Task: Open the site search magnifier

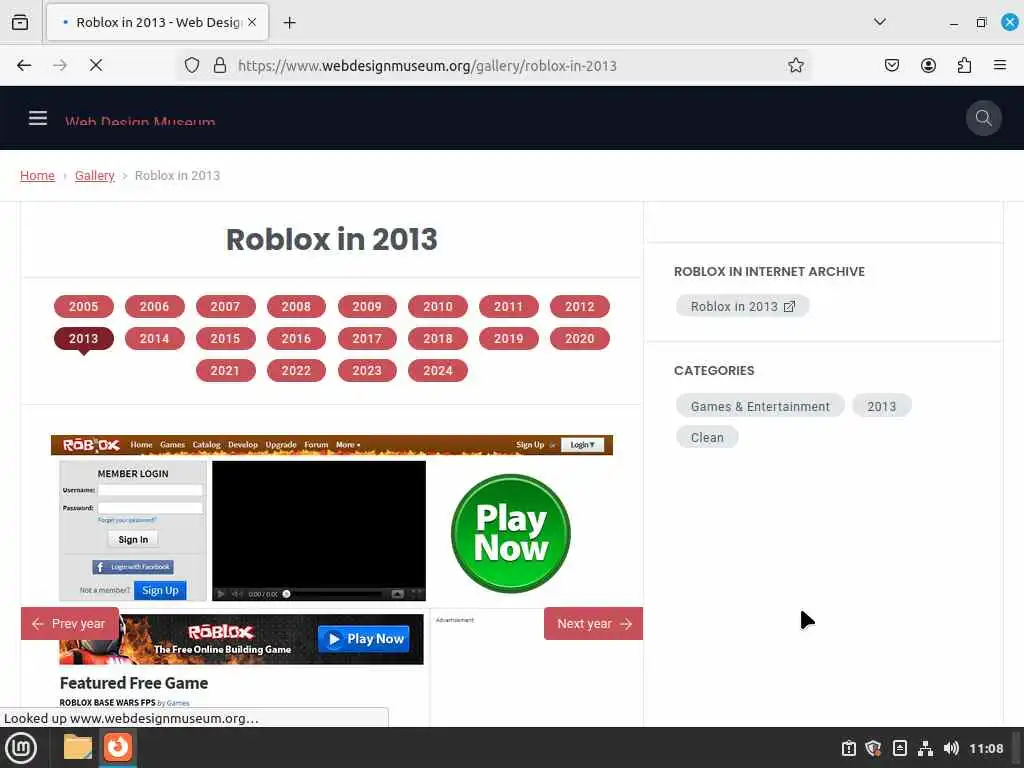Action: tap(984, 118)
